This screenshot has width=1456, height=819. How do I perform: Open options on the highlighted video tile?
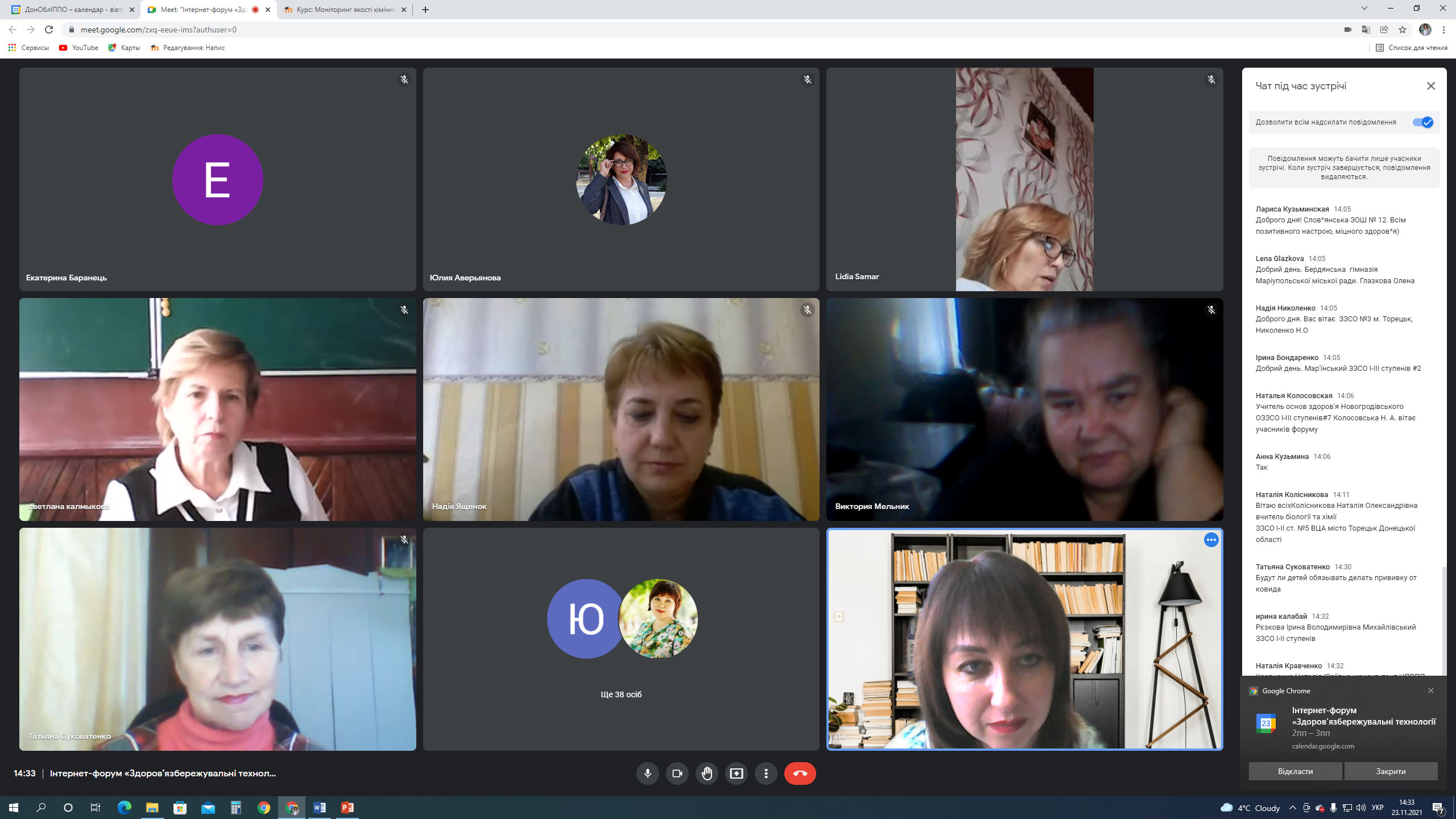[x=1211, y=540]
